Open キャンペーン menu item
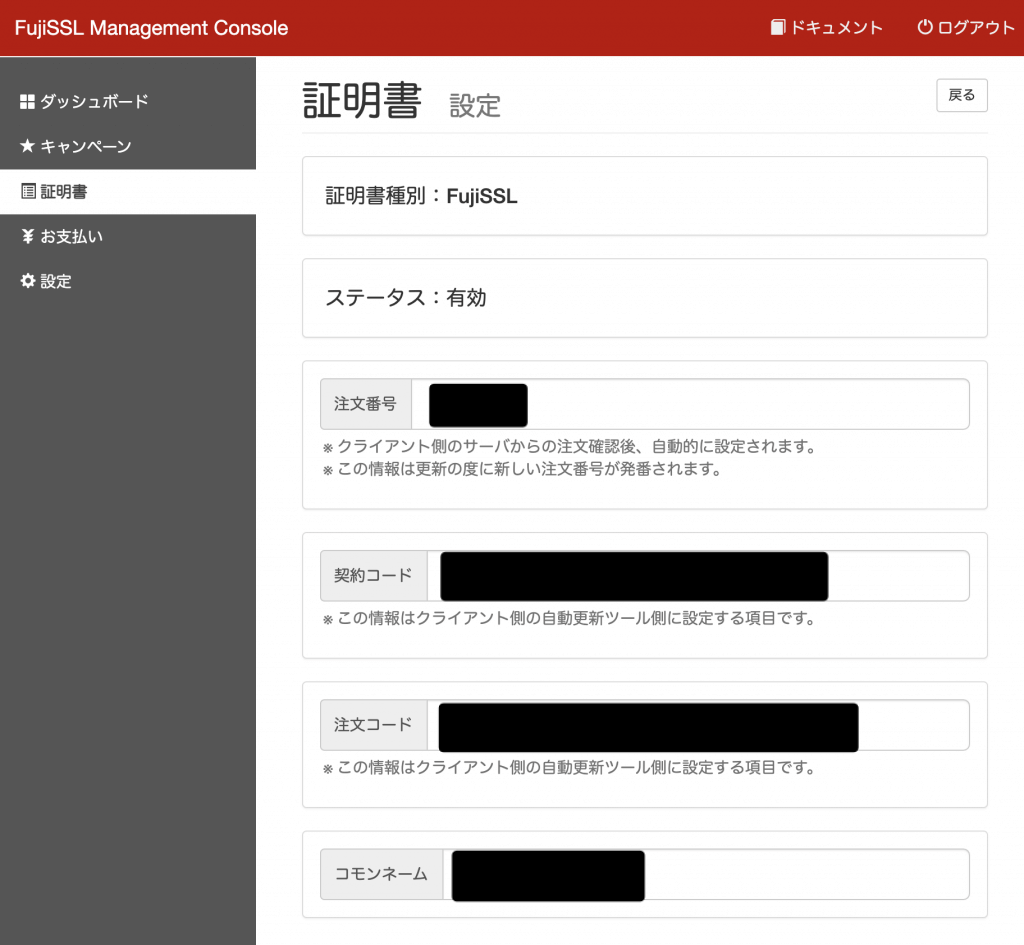Screen dimensions: 1024x945 click(x=128, y=146)
